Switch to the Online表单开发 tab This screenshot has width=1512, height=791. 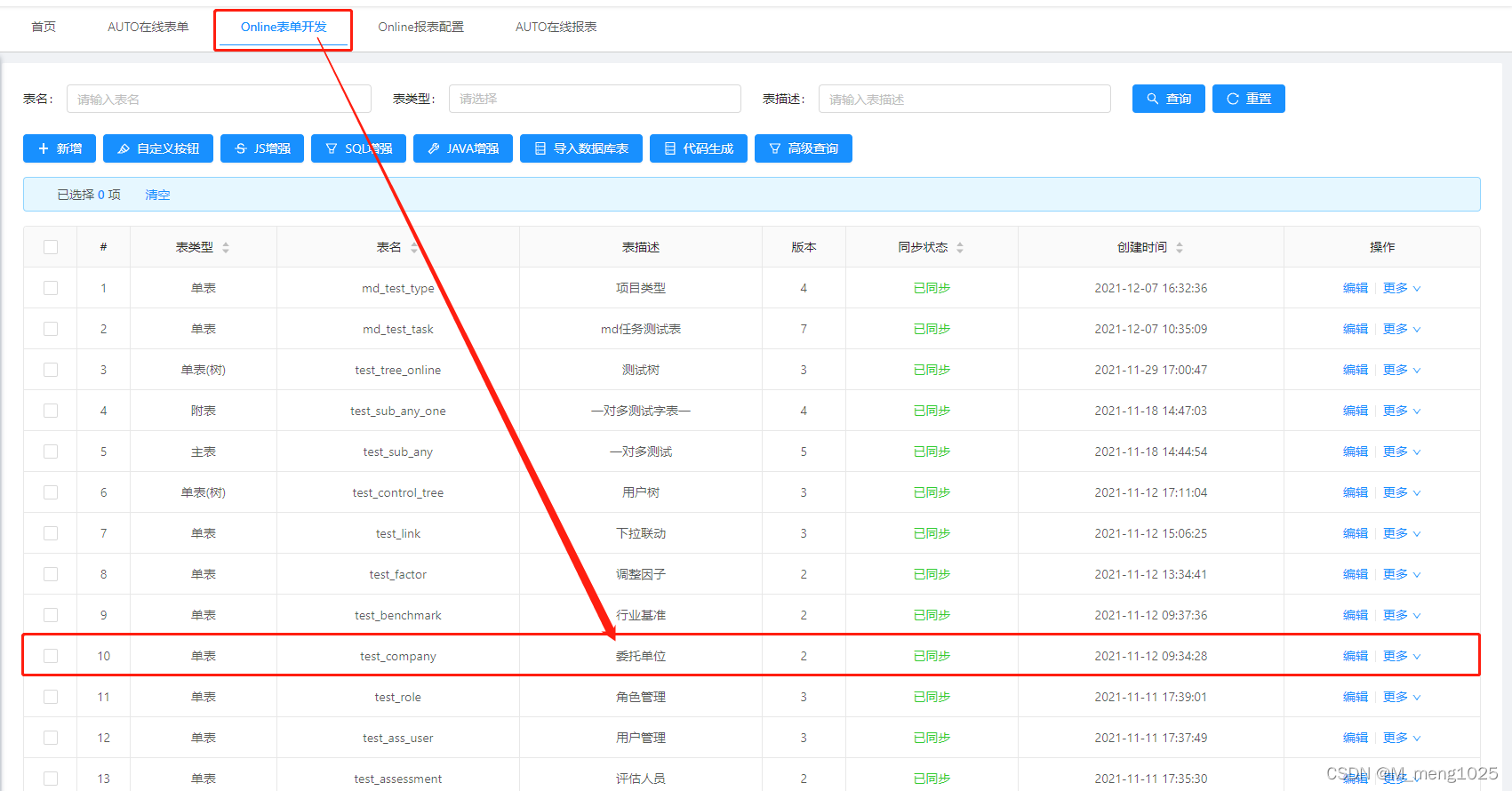(x=284, y=27)
